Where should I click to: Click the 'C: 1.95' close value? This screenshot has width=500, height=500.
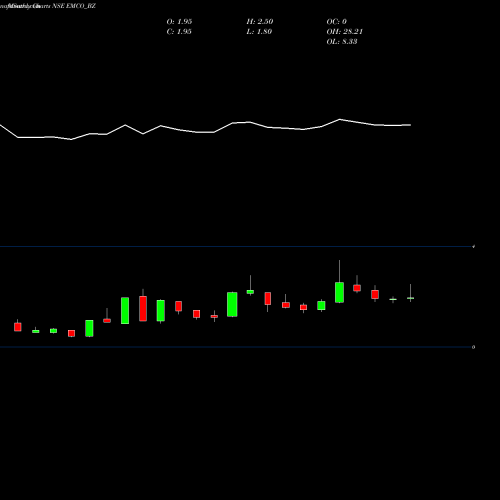[179, 32]
